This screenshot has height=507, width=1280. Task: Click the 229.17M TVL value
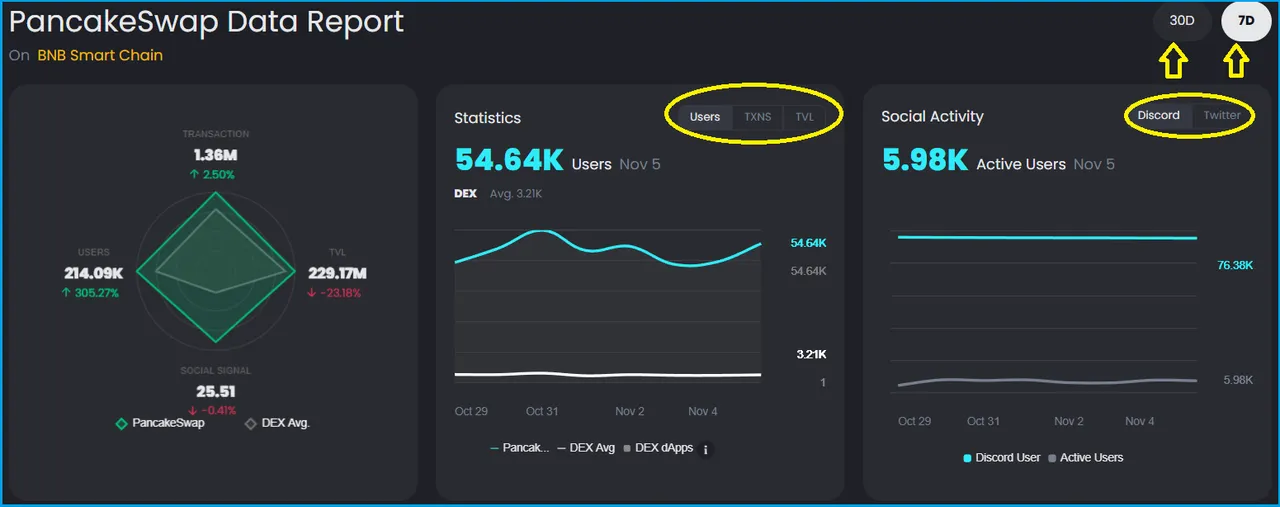(x=337, y=273)
